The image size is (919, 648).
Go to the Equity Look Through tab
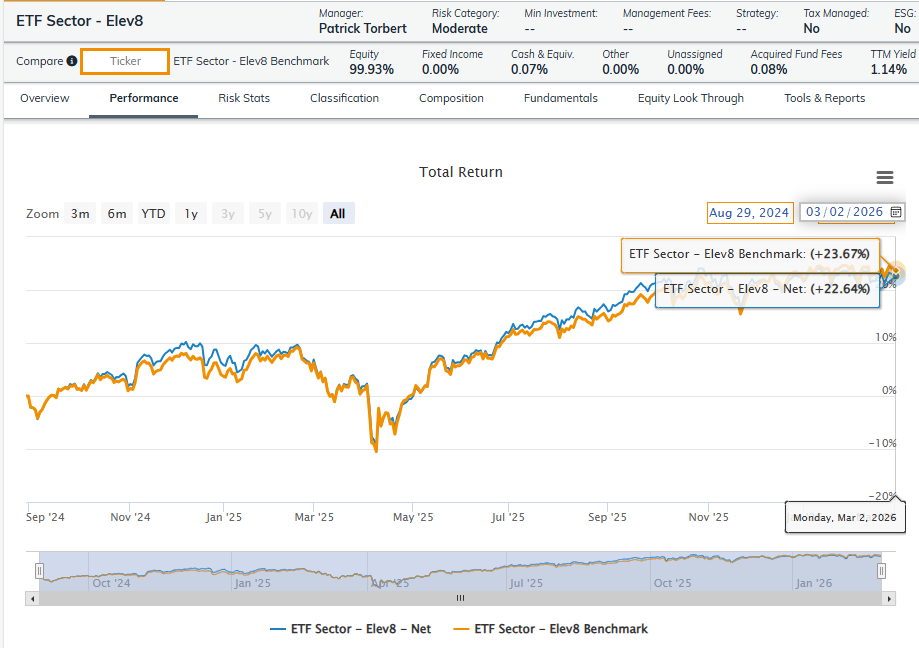(690, 98)
